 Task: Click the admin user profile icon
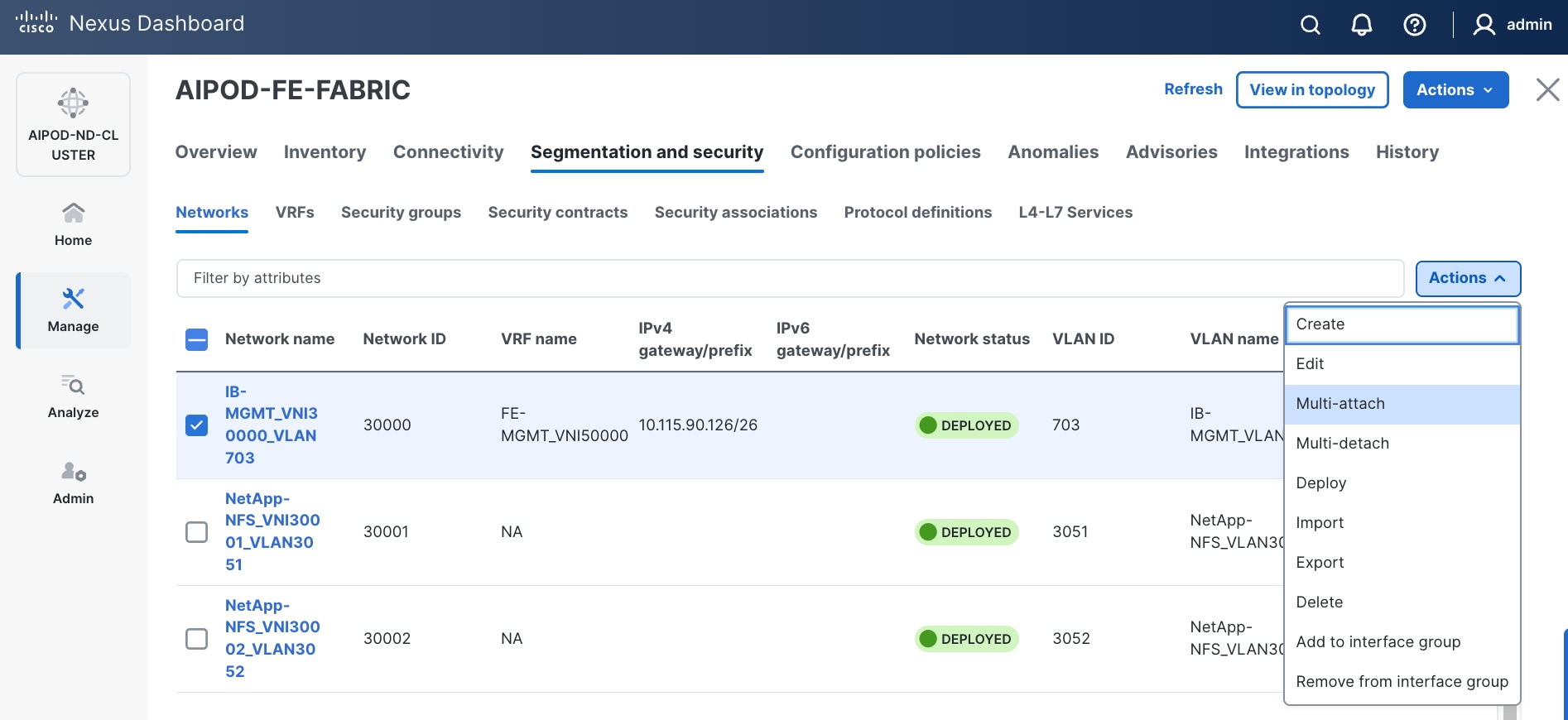[x=1484, y=25]
